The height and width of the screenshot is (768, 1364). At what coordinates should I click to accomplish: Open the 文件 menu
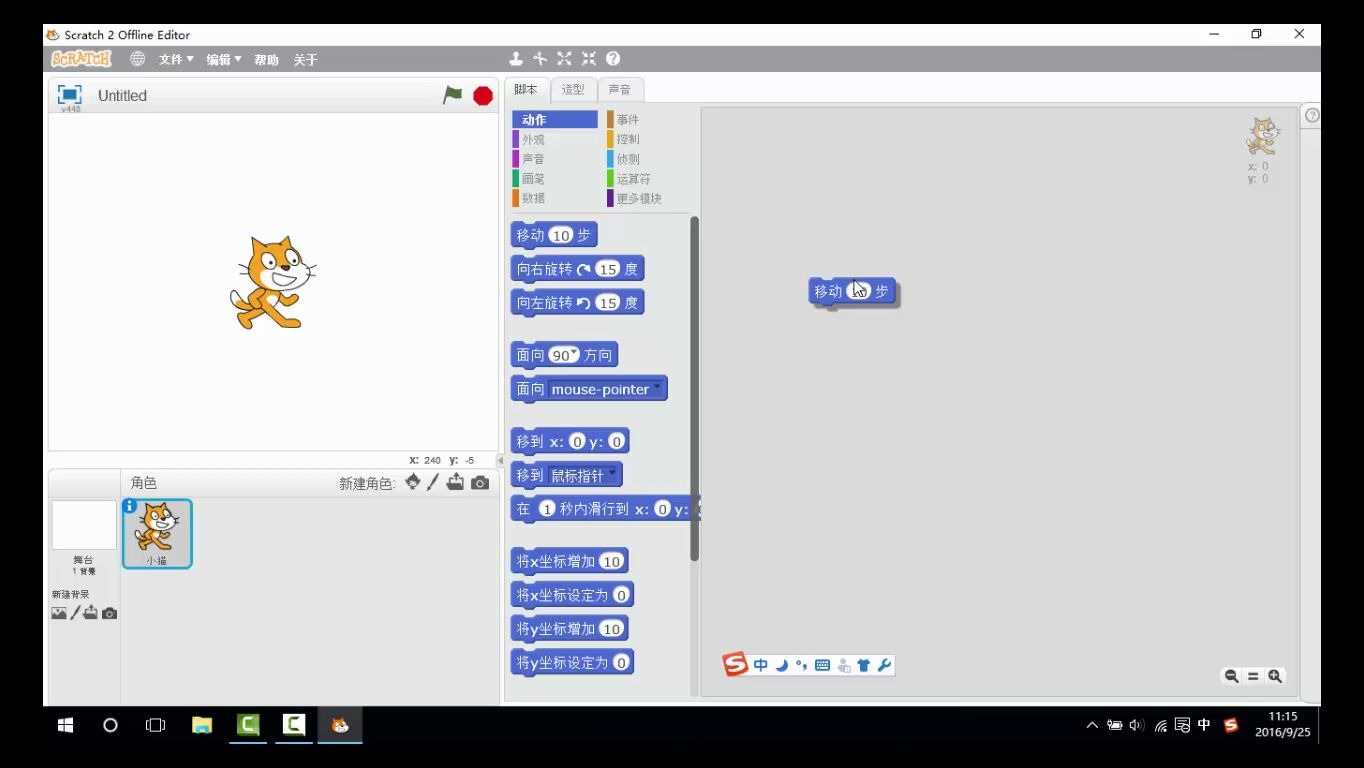(172, 59)
